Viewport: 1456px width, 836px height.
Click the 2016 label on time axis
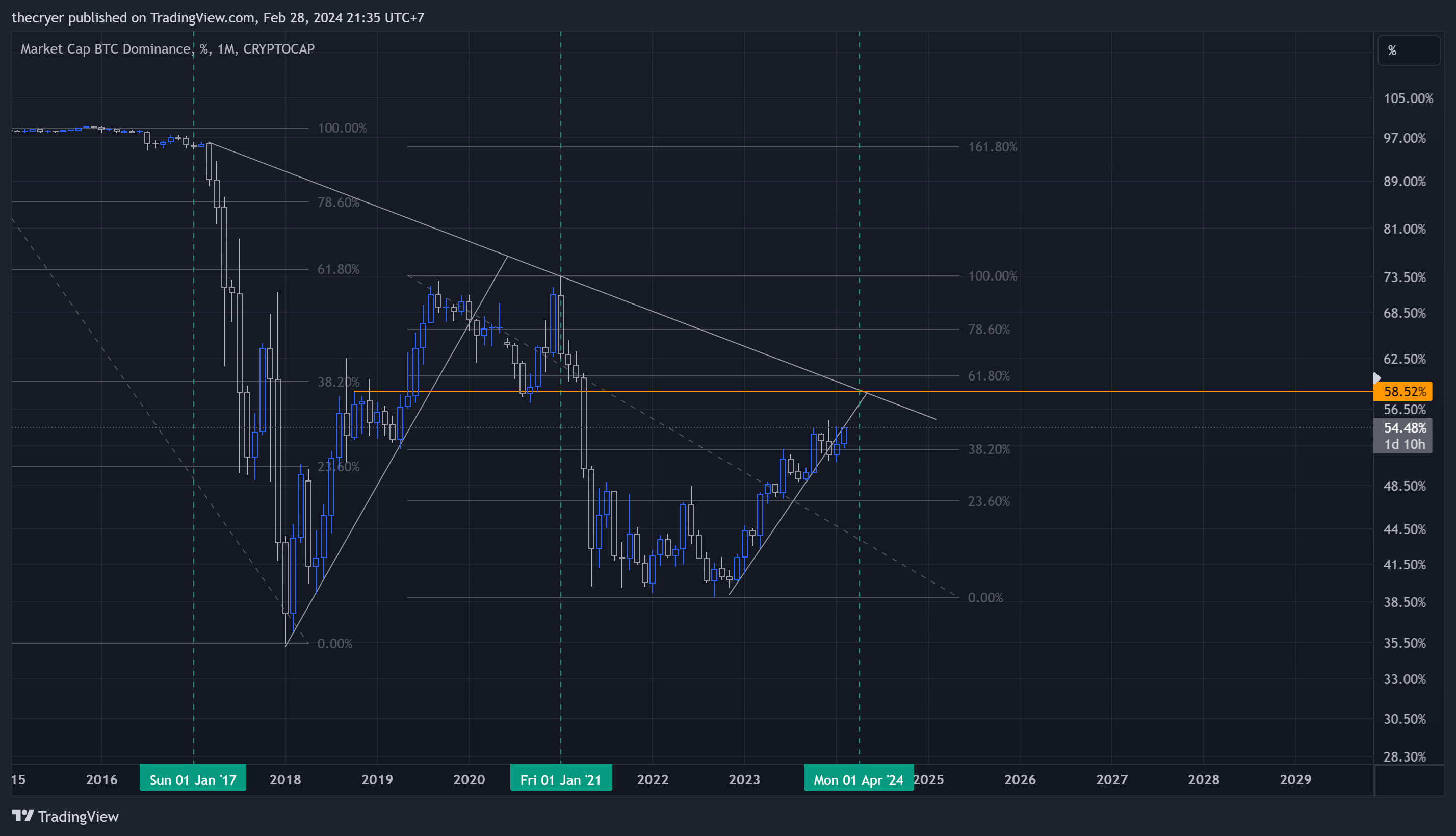[x=101, y=780]
